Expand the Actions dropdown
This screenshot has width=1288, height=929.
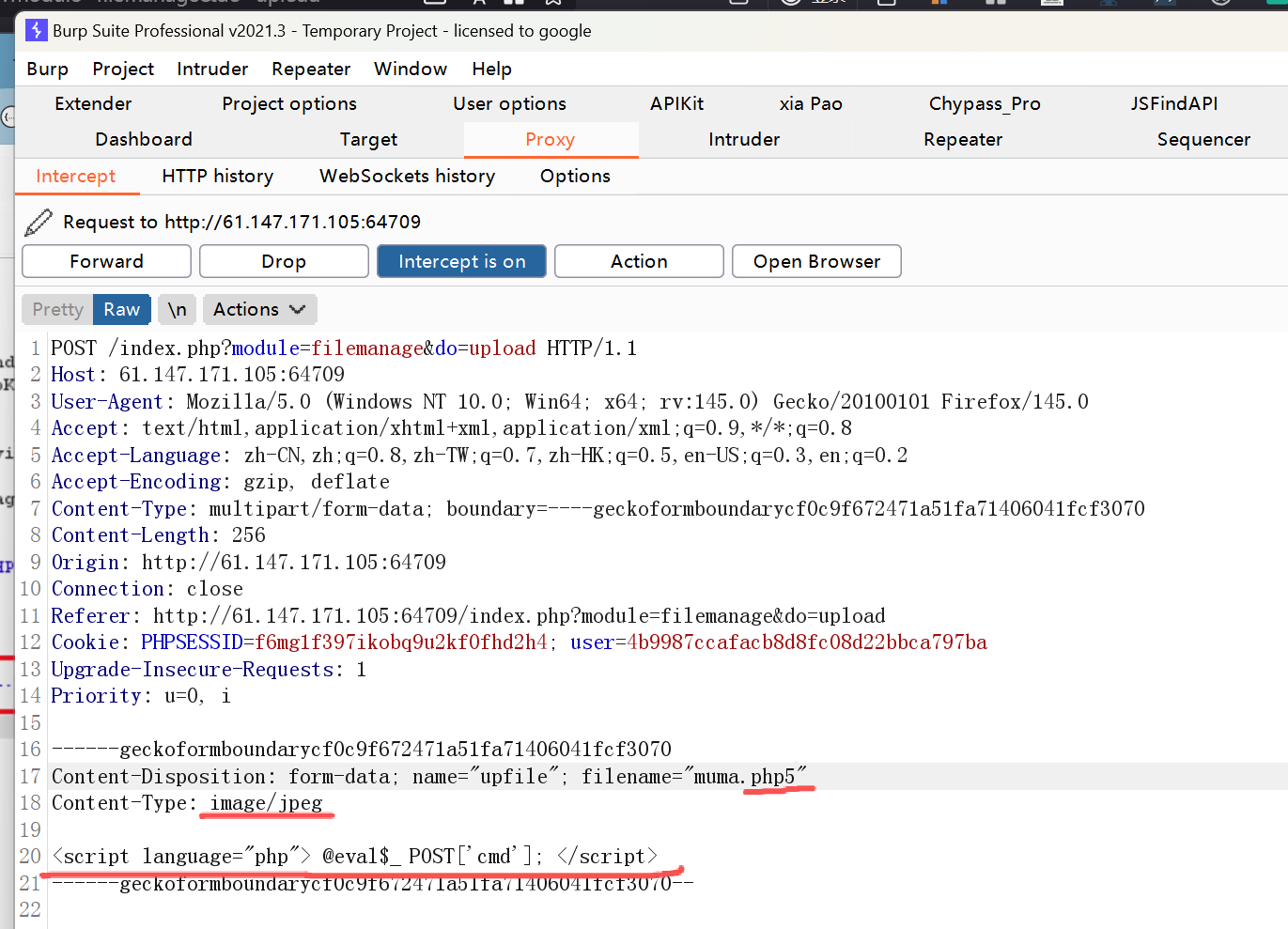point(259,309)
